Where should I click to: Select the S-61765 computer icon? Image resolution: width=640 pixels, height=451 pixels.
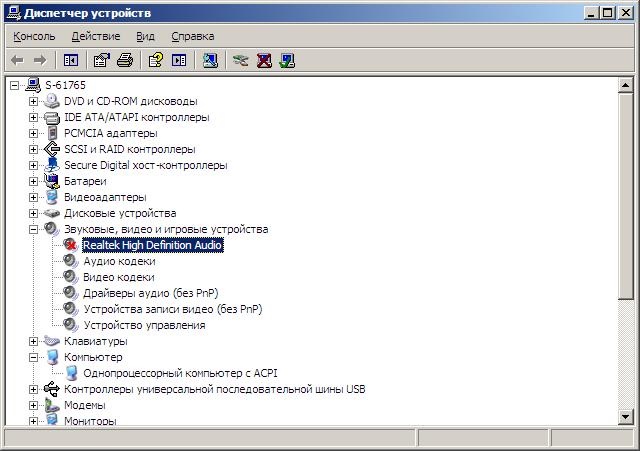[33, 85]
